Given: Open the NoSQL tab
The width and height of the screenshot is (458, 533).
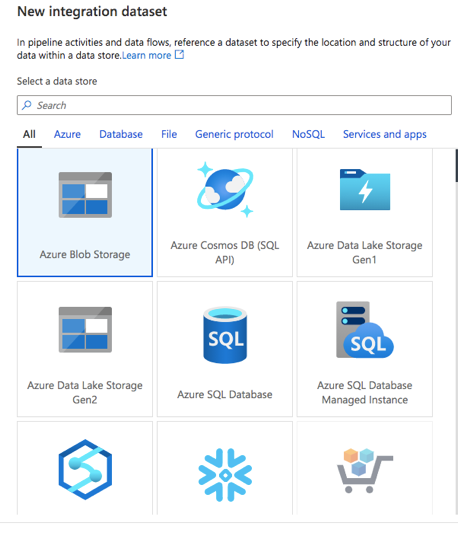Looking at the screenshot, I should (x=308, y=134).
